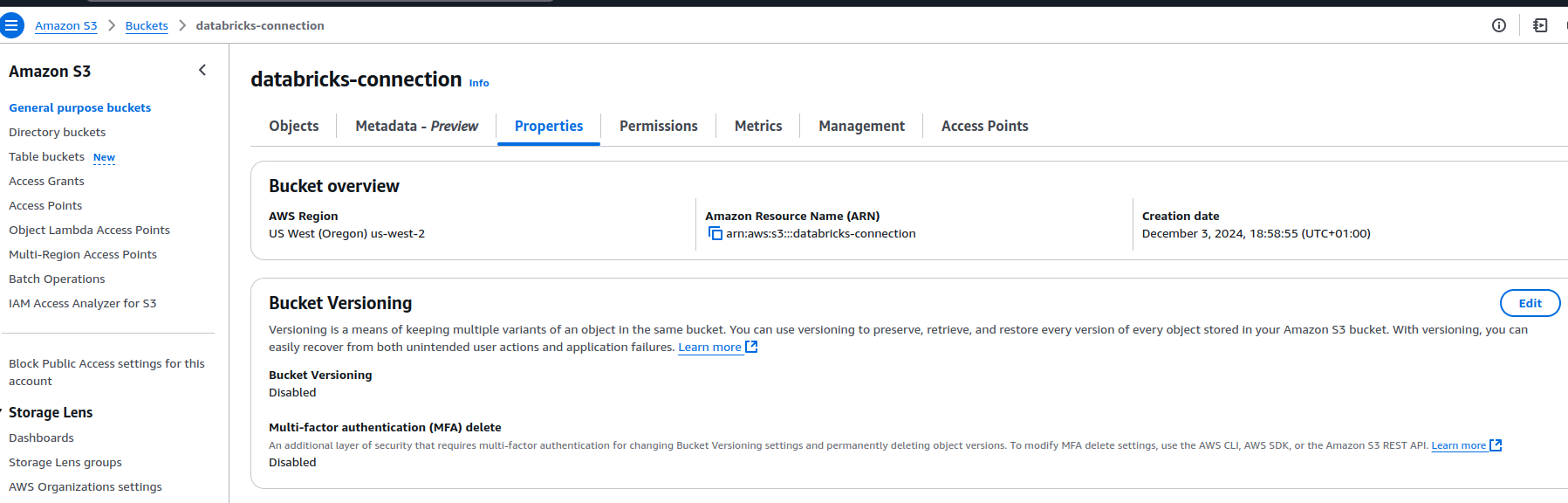This screenshot has height=503, width=1568.
Task: Open Directory buckets in sidebar
Action: (57, 132)
